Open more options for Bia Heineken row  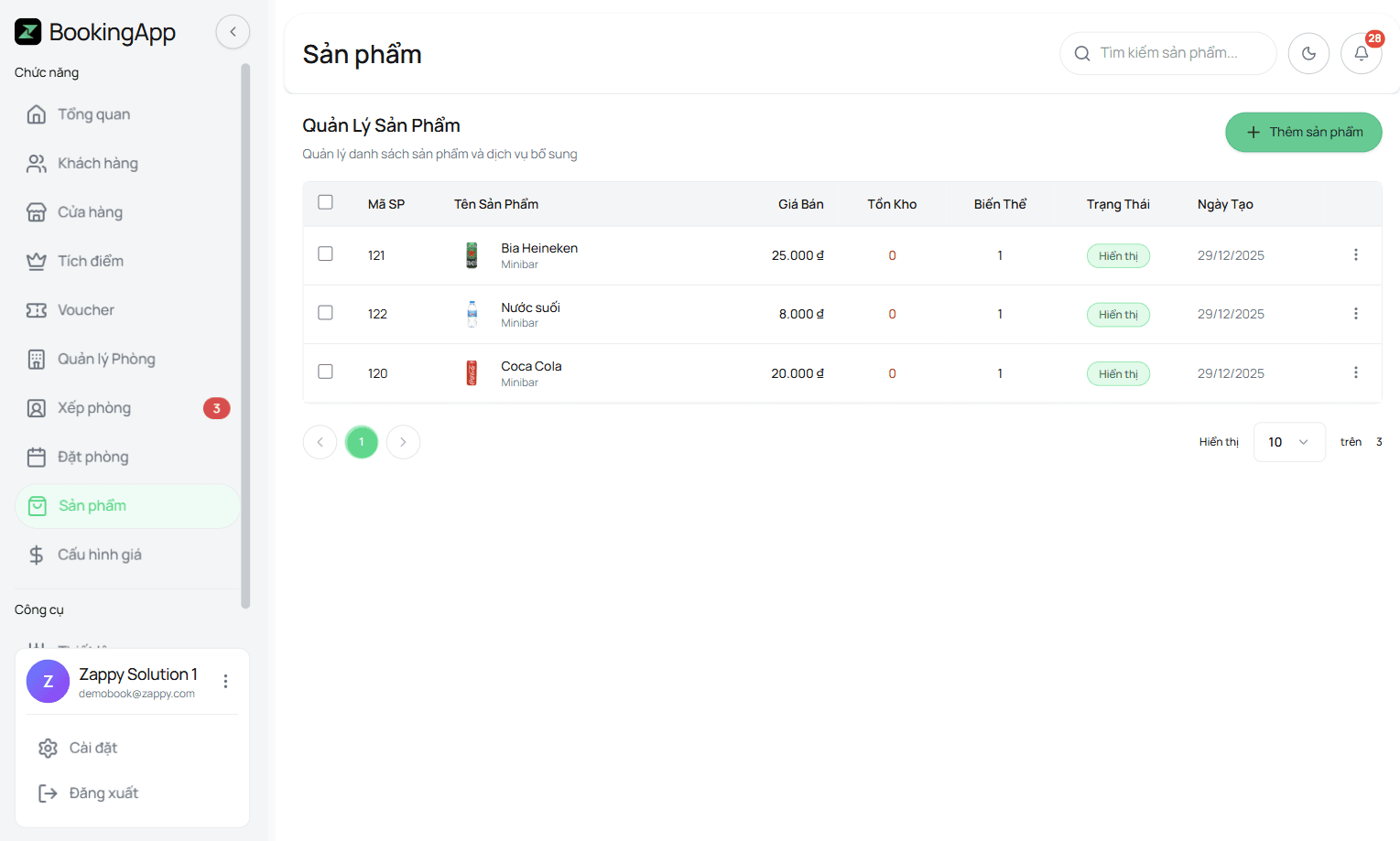[1355, 255]
